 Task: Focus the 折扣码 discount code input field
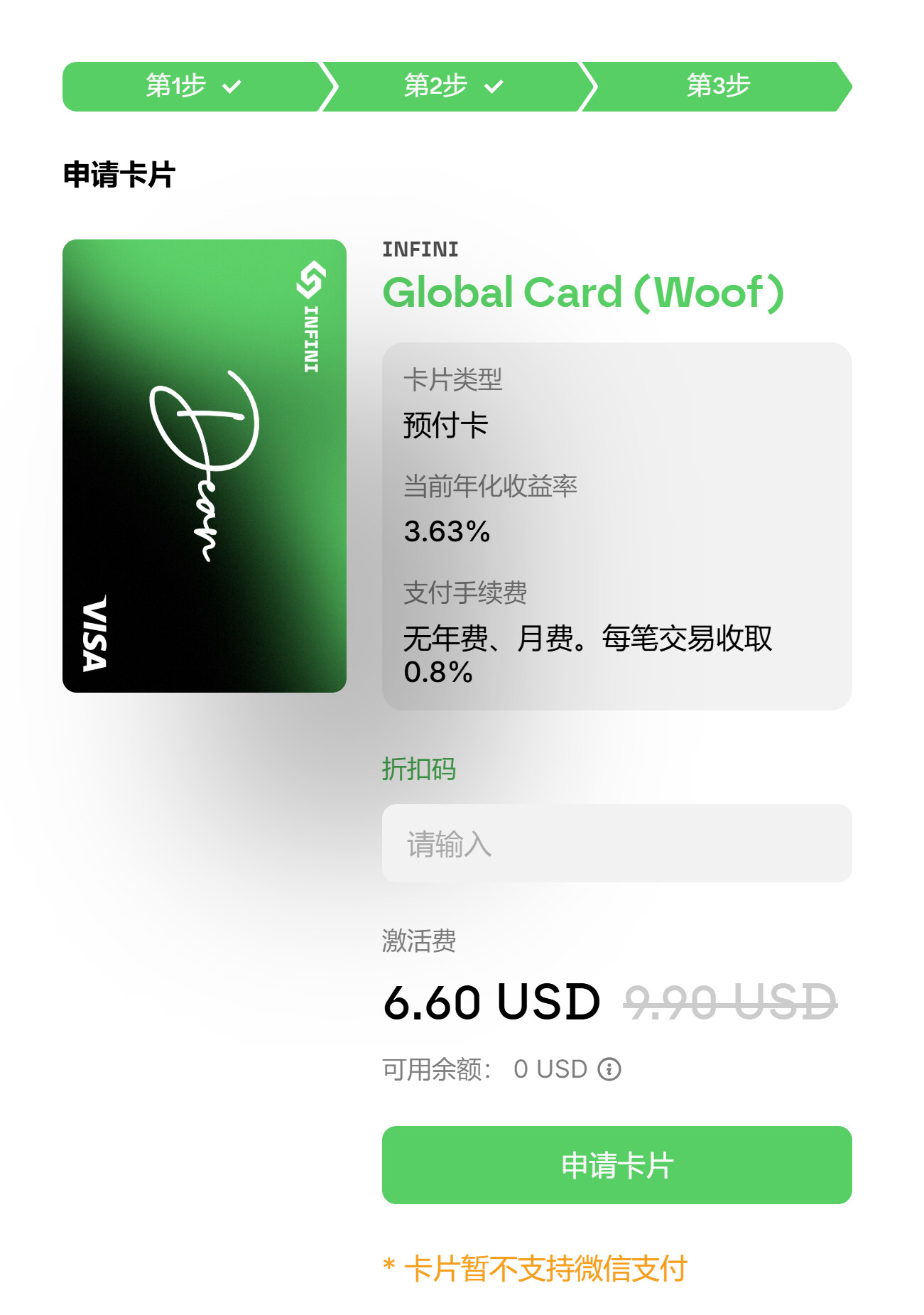pyautogui.click(x=616, y=843)
